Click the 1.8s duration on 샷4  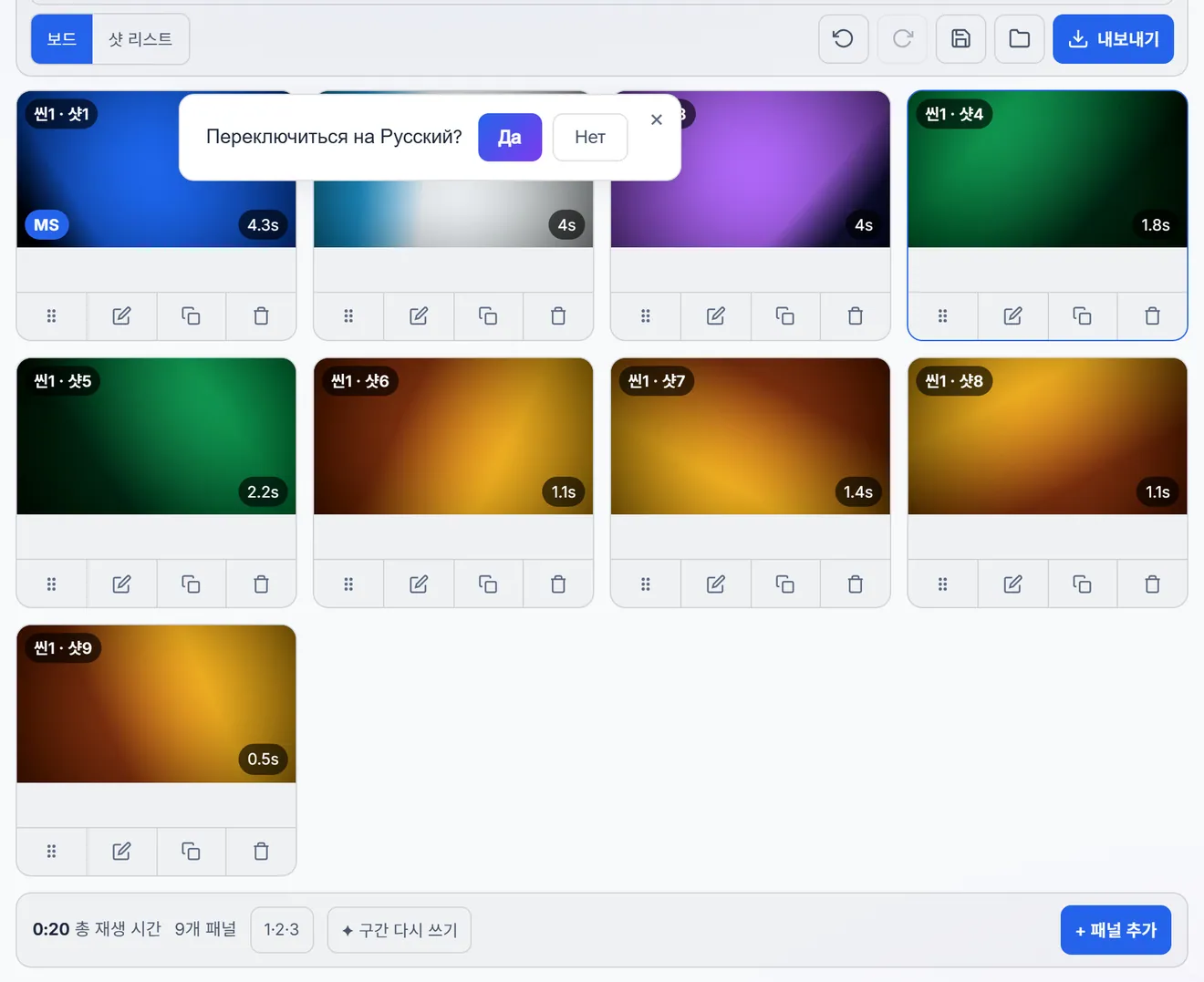[x=1156, y=225]
